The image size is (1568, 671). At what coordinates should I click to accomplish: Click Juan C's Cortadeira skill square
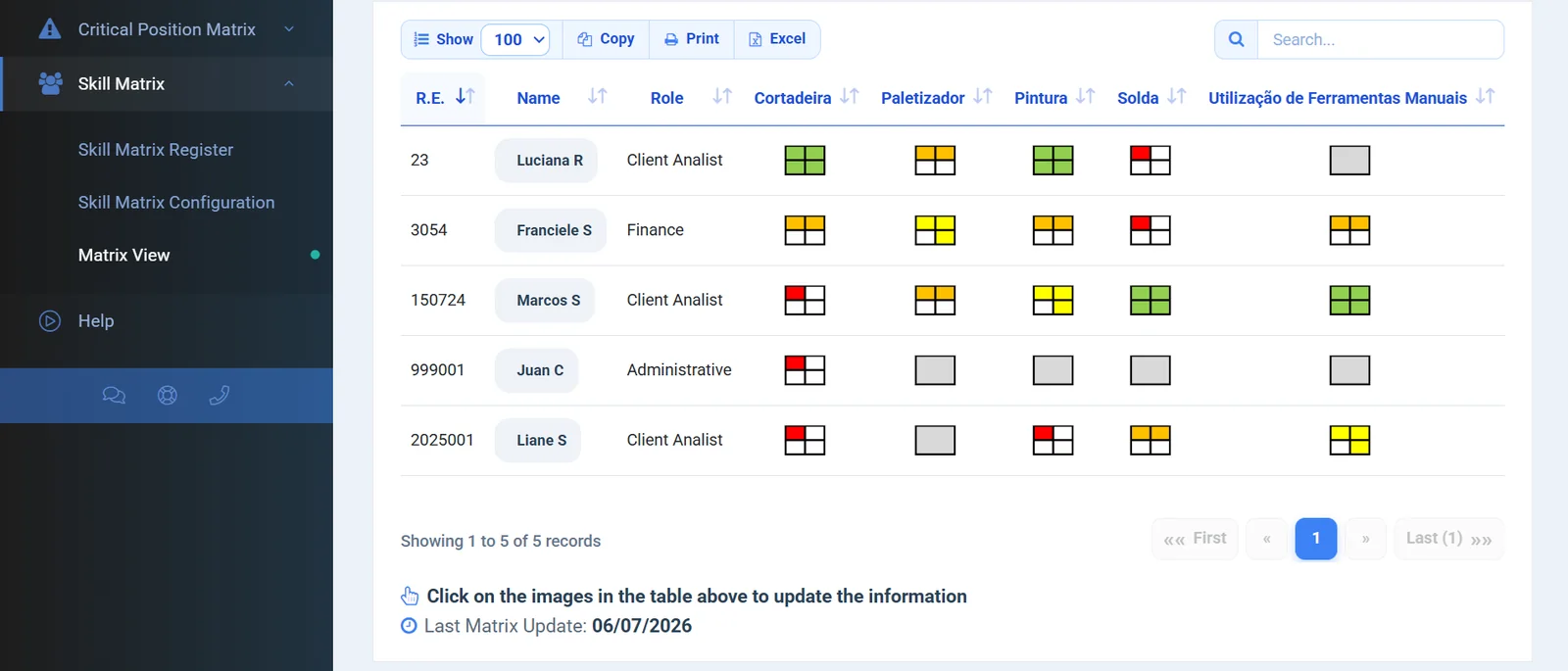click(805, 370)
